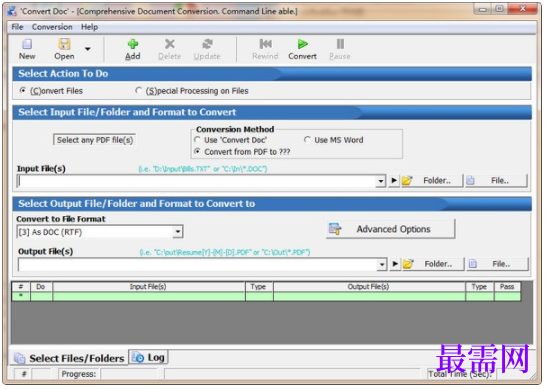The image size is (548, 390).
Task: Expand the Open button dropdown arrow
Action: coord(88,49)
